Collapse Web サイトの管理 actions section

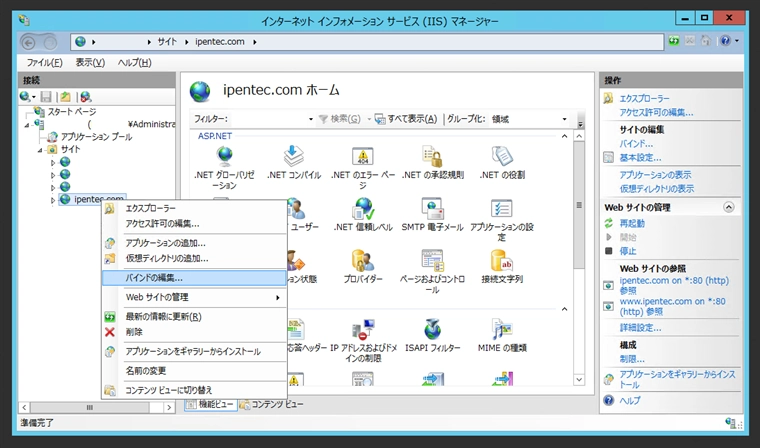coord(728,208)
